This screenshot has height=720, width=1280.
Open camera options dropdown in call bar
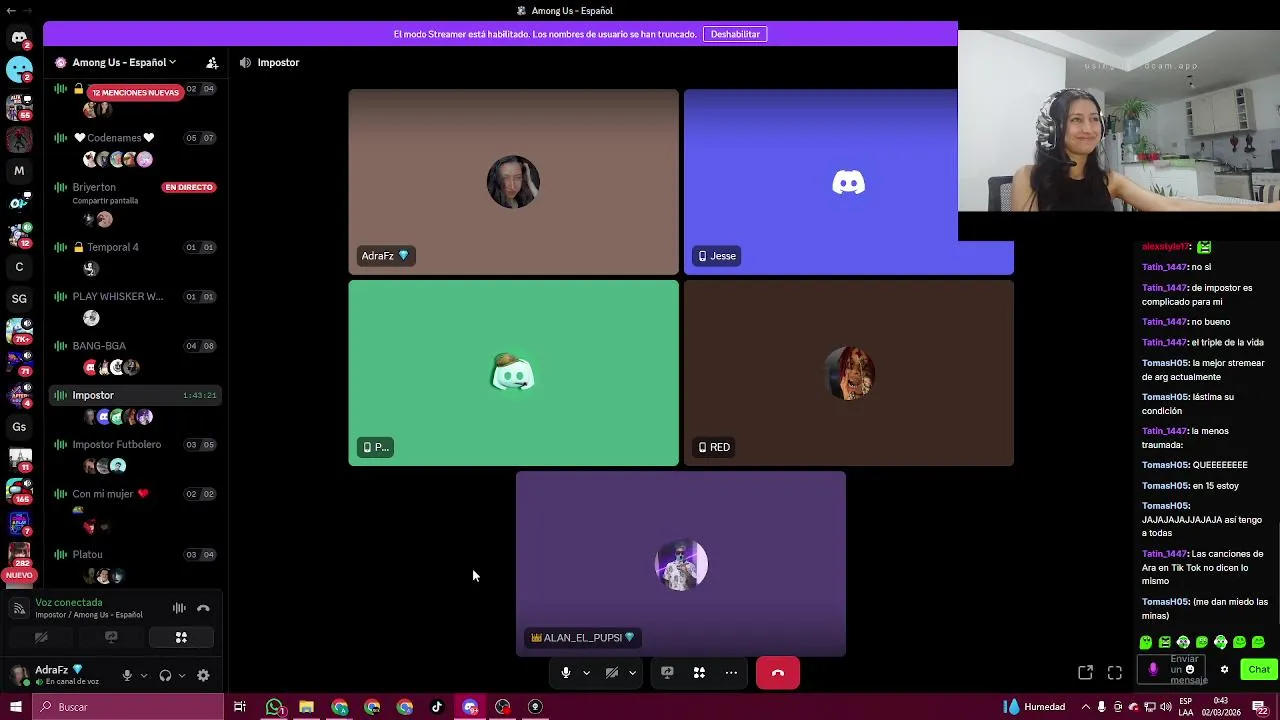(x=632, y=672)
